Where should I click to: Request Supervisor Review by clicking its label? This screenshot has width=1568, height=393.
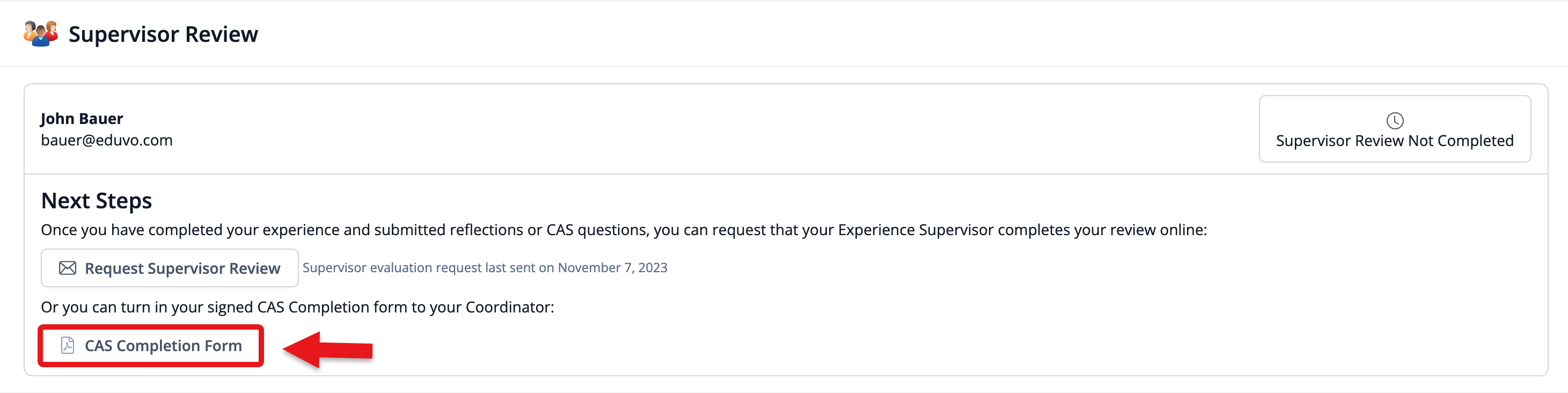click(182, 268)
